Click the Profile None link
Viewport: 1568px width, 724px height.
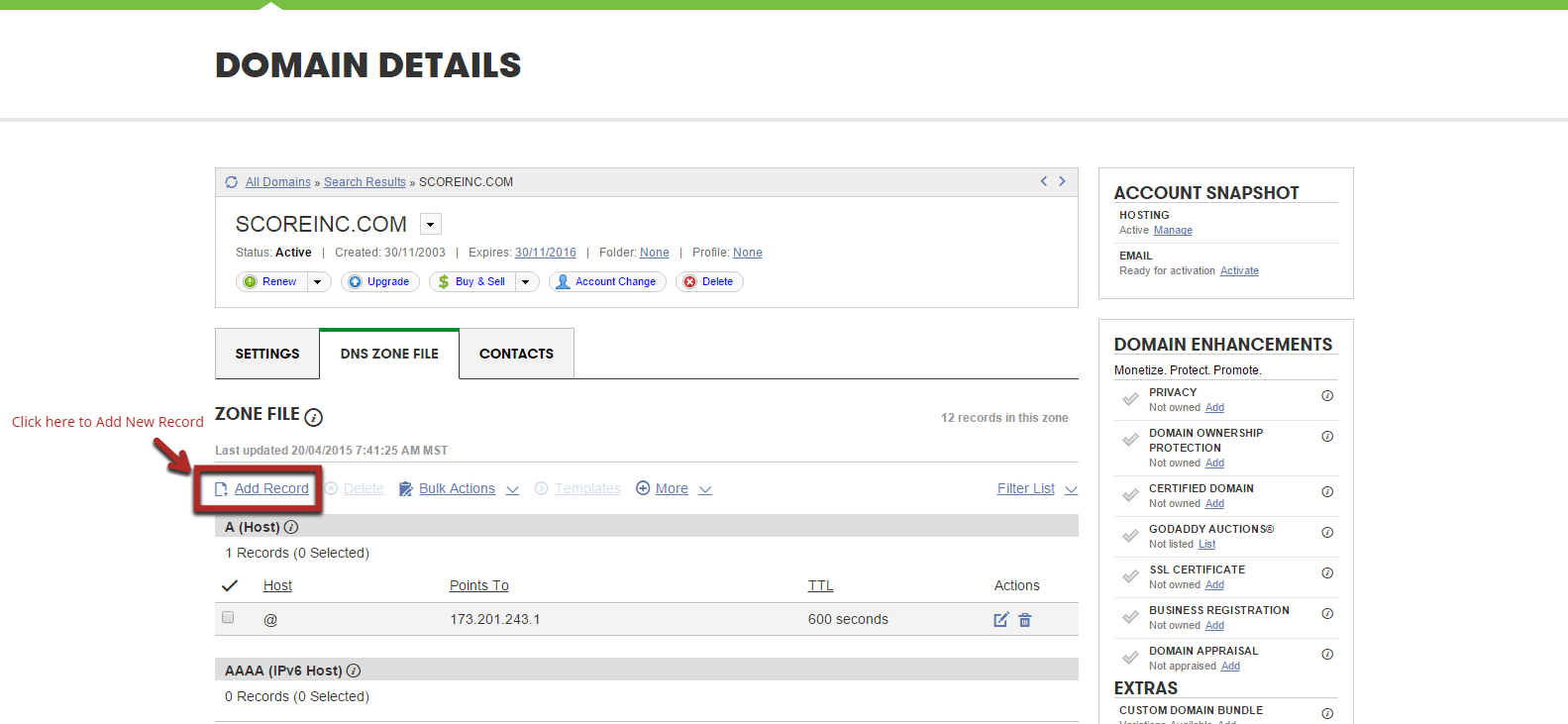pos(748,253)
